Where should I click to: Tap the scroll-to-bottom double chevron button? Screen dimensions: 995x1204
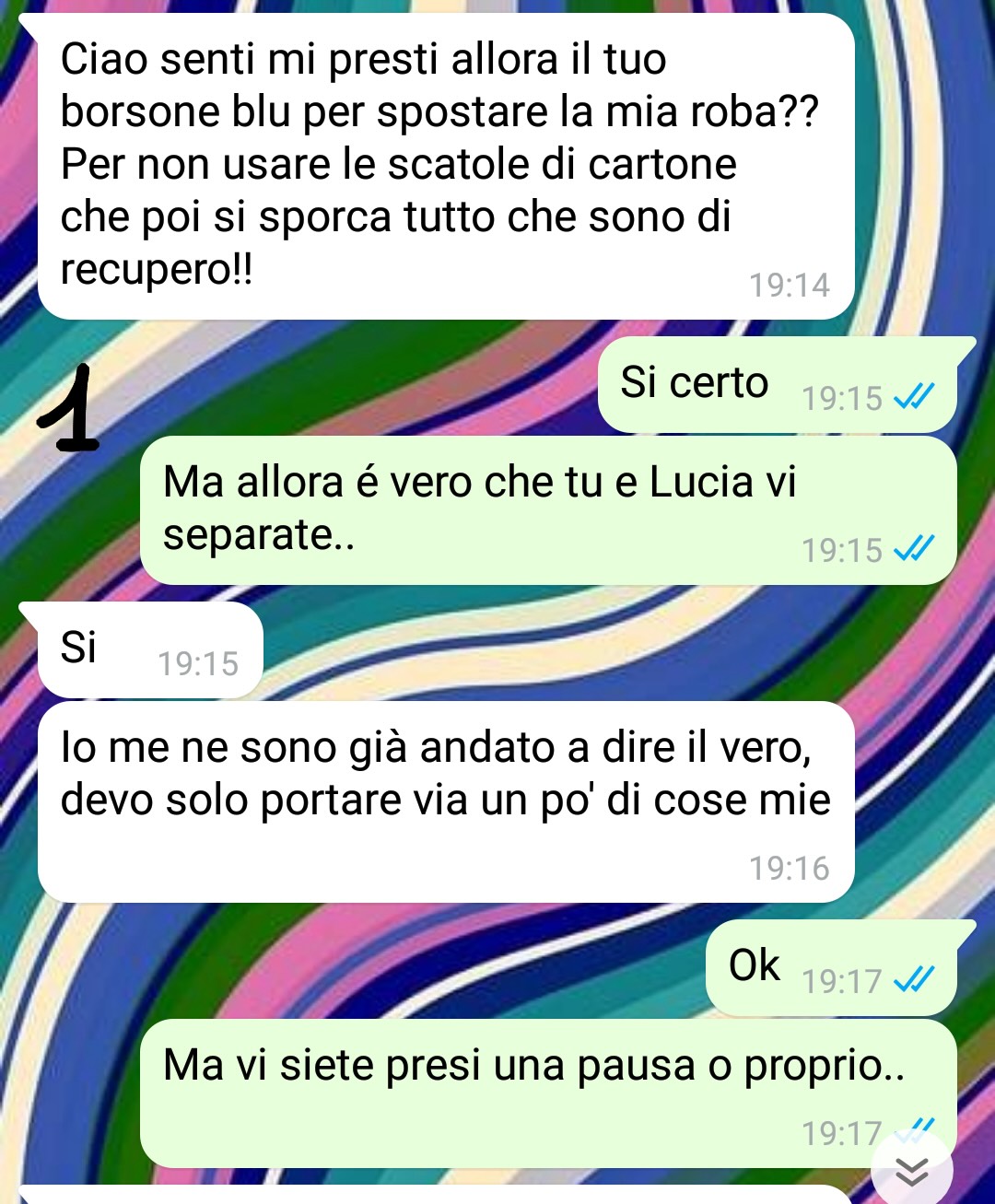click(912, 1170)
